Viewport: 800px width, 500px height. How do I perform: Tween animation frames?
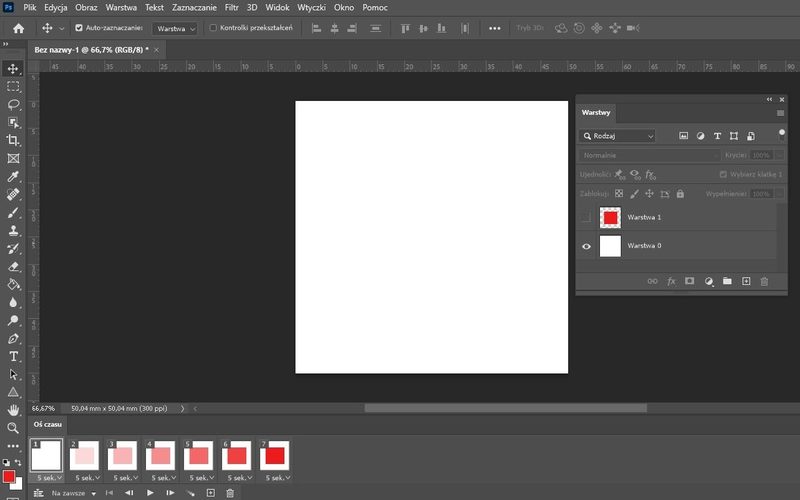tap(190, 493)
